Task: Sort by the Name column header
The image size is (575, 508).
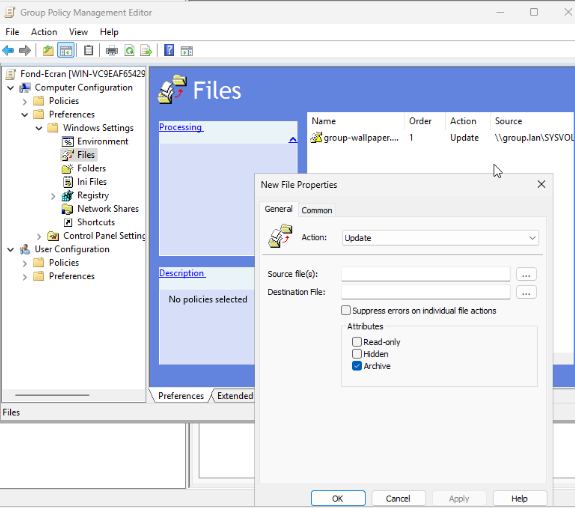Action: 356,121
